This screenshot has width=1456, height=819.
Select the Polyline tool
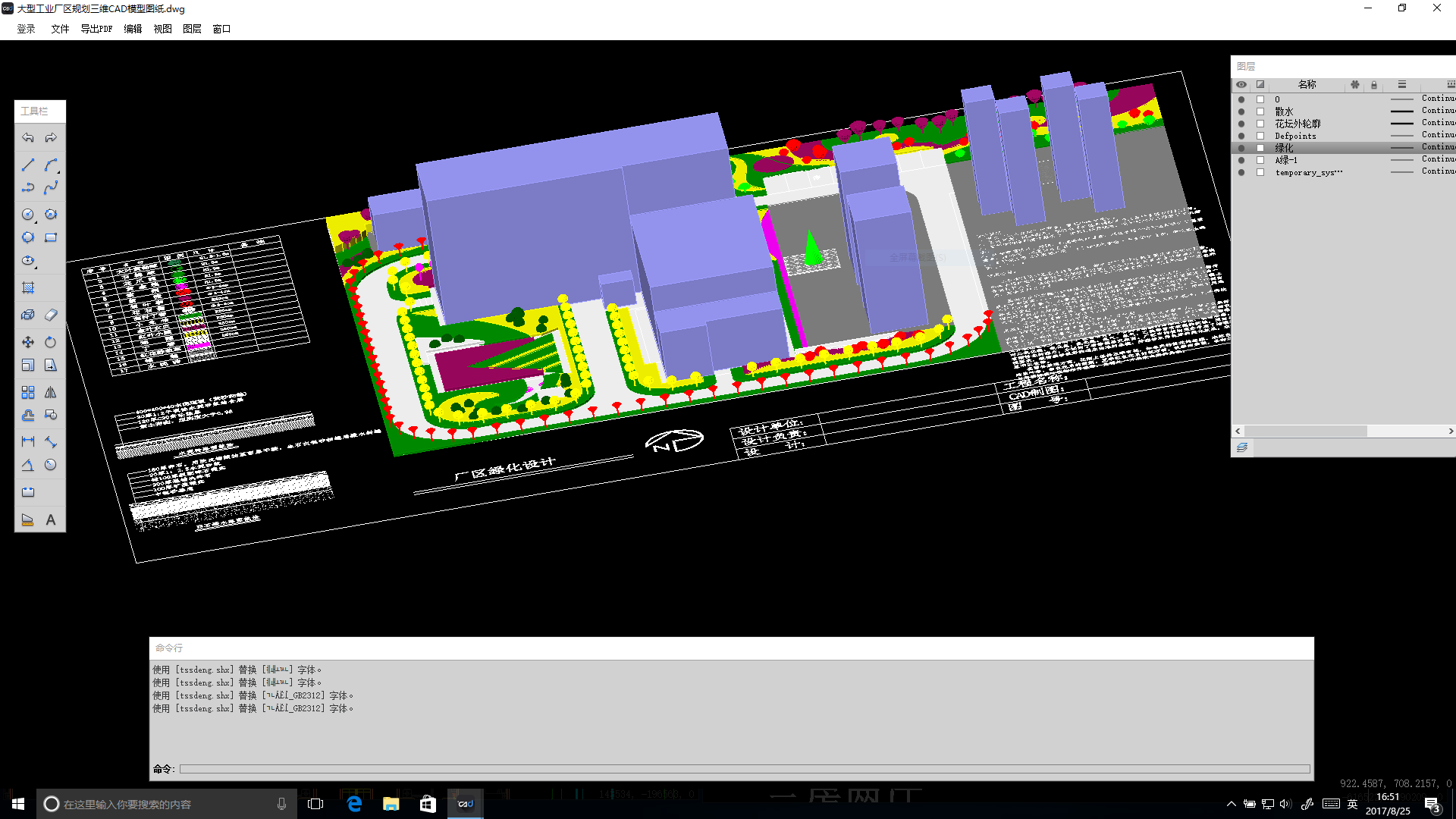coord(28,187)
